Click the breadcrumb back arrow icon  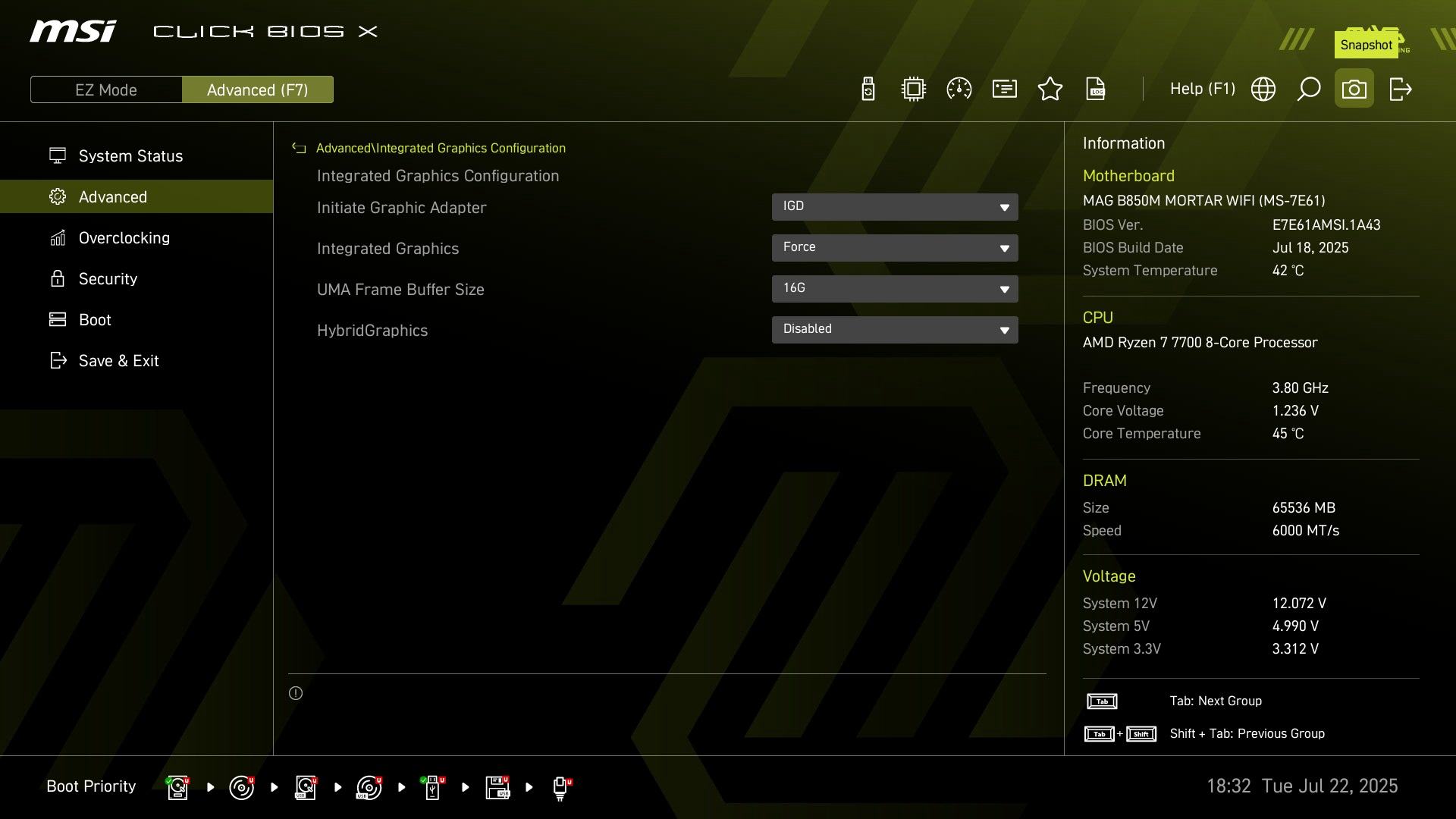(299, 149)
